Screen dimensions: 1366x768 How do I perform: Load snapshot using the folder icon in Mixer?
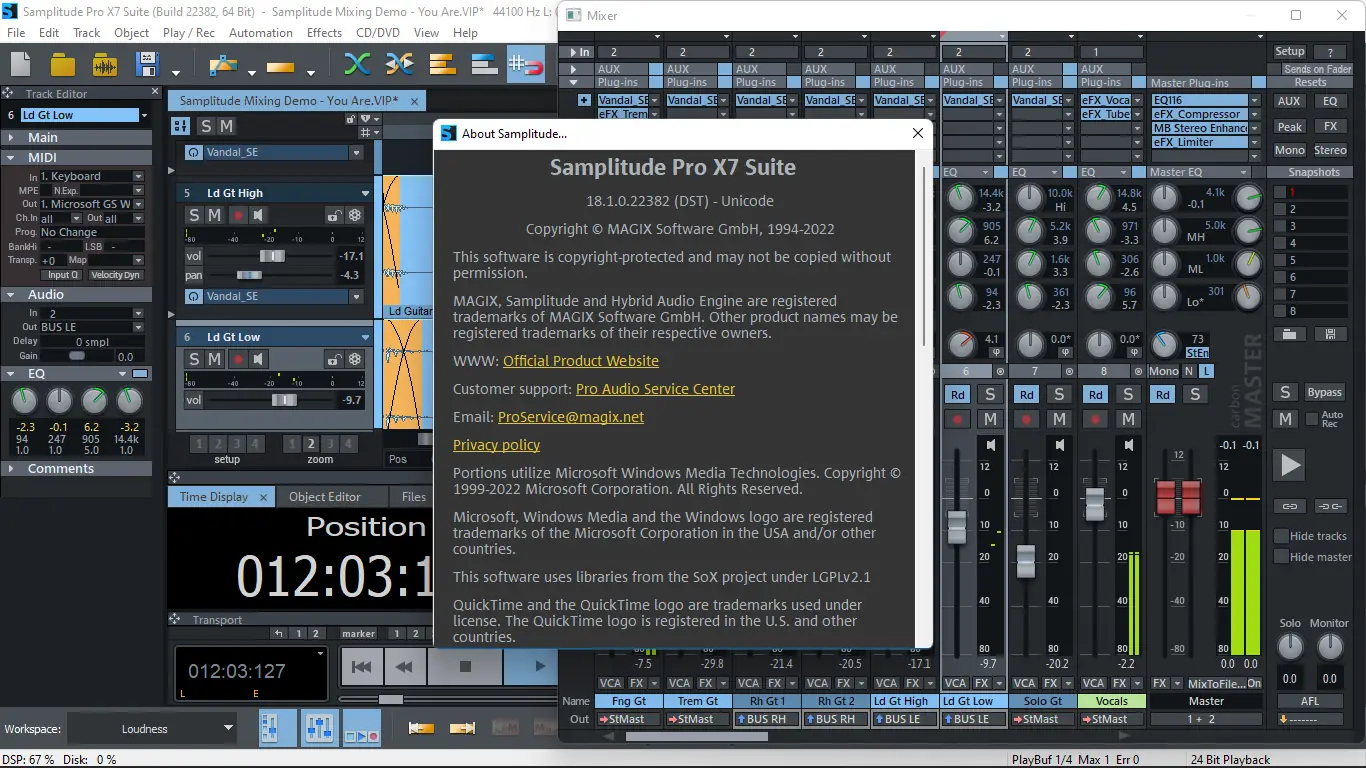1290,334
